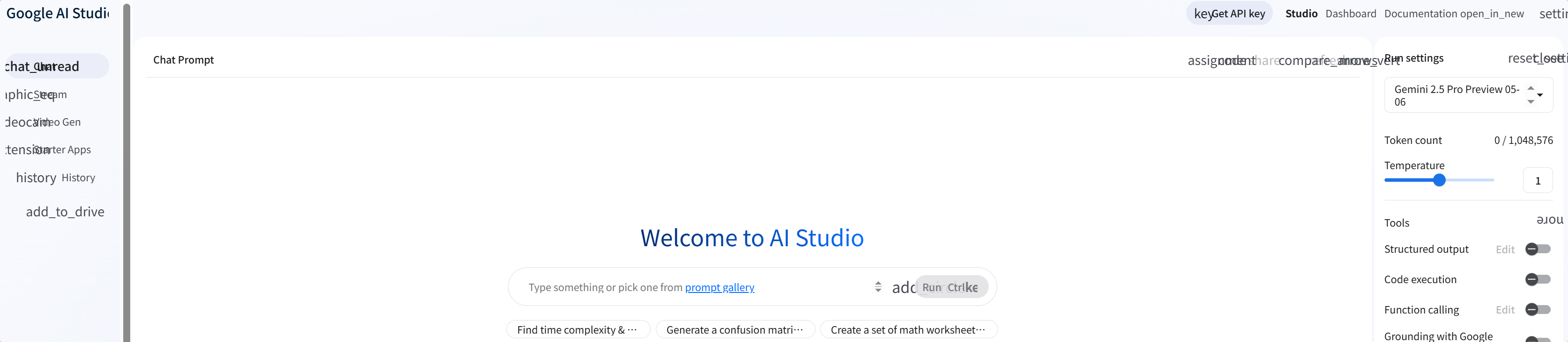This screenshot has width=1568, height=342.
Task: Select 'Find time complexity' suggestion chip
Action: point(578,330)
